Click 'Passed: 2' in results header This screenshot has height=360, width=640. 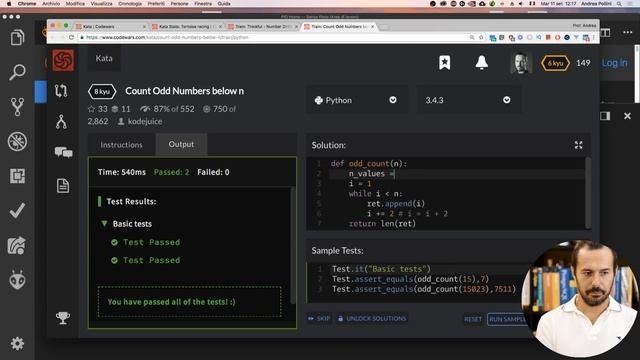(x=171, y=172)
